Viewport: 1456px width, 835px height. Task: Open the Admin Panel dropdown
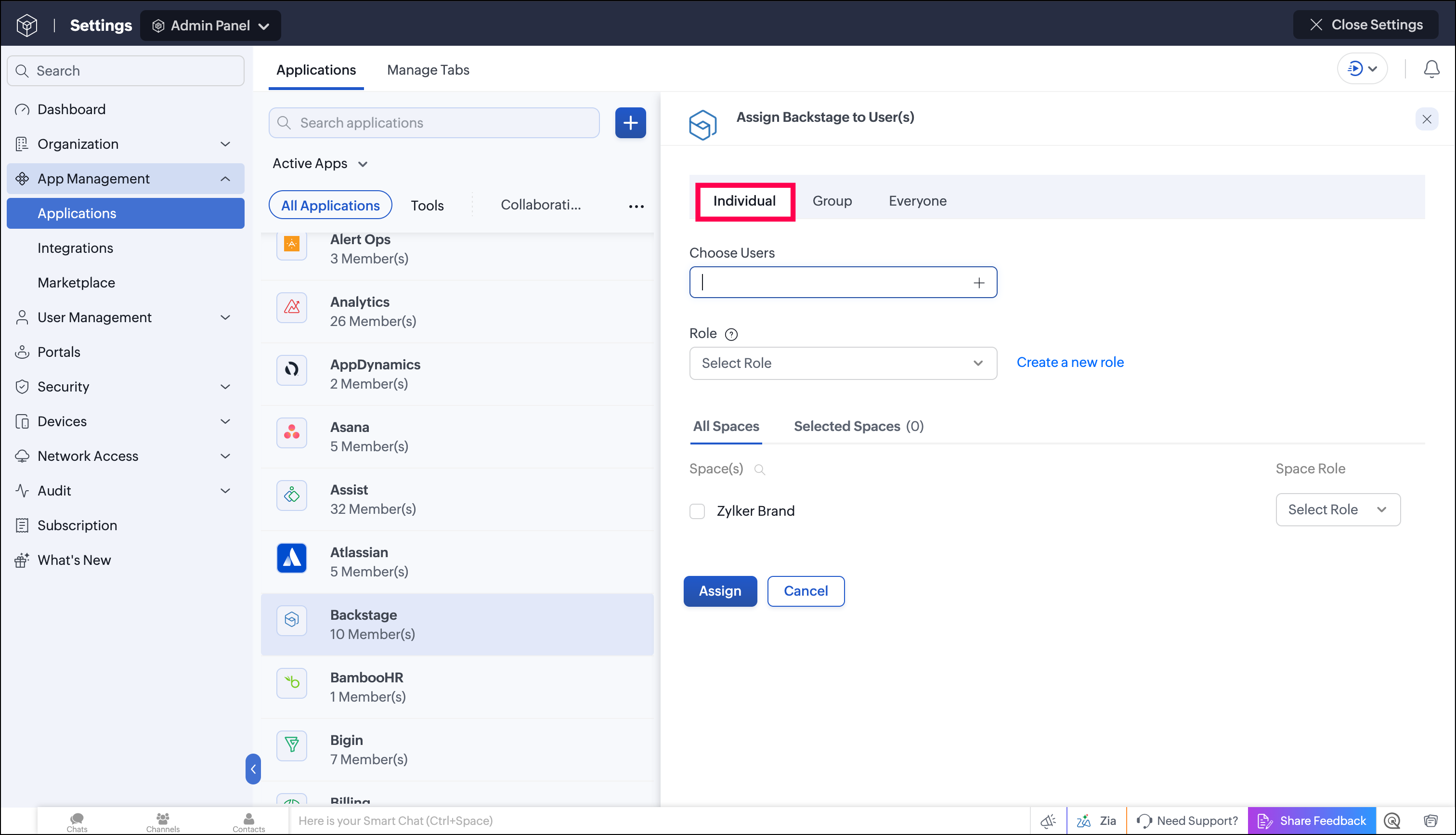(210, 25)
